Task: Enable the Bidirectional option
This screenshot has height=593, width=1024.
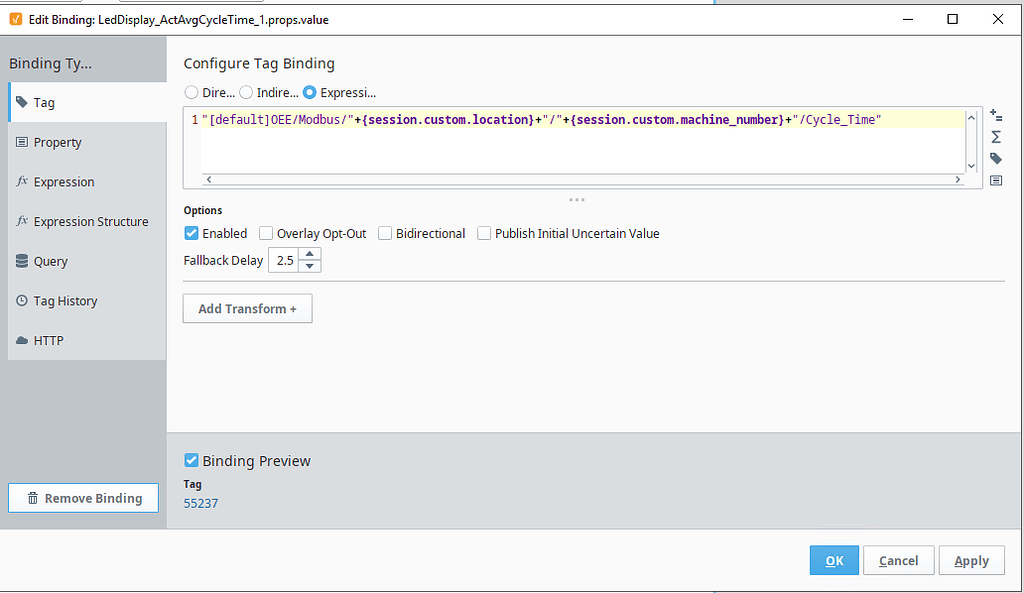Action: [x=385, y=233]
